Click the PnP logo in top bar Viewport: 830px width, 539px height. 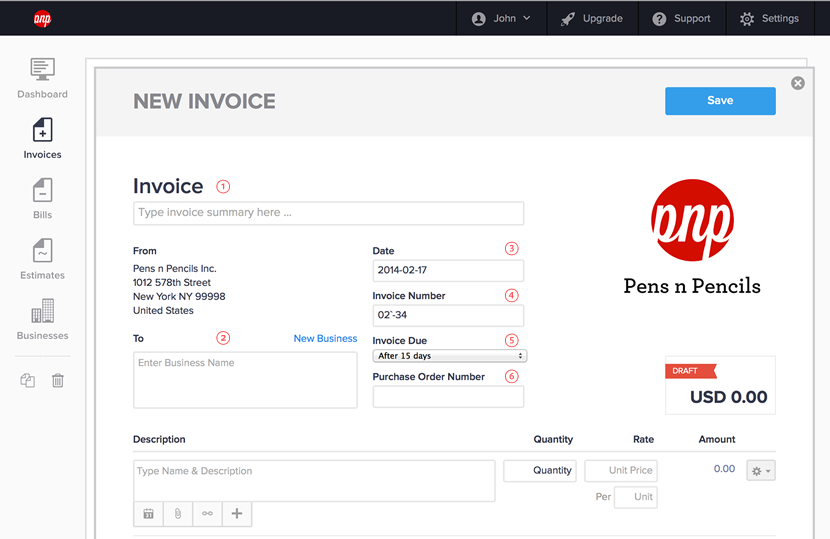pos(42,19)
